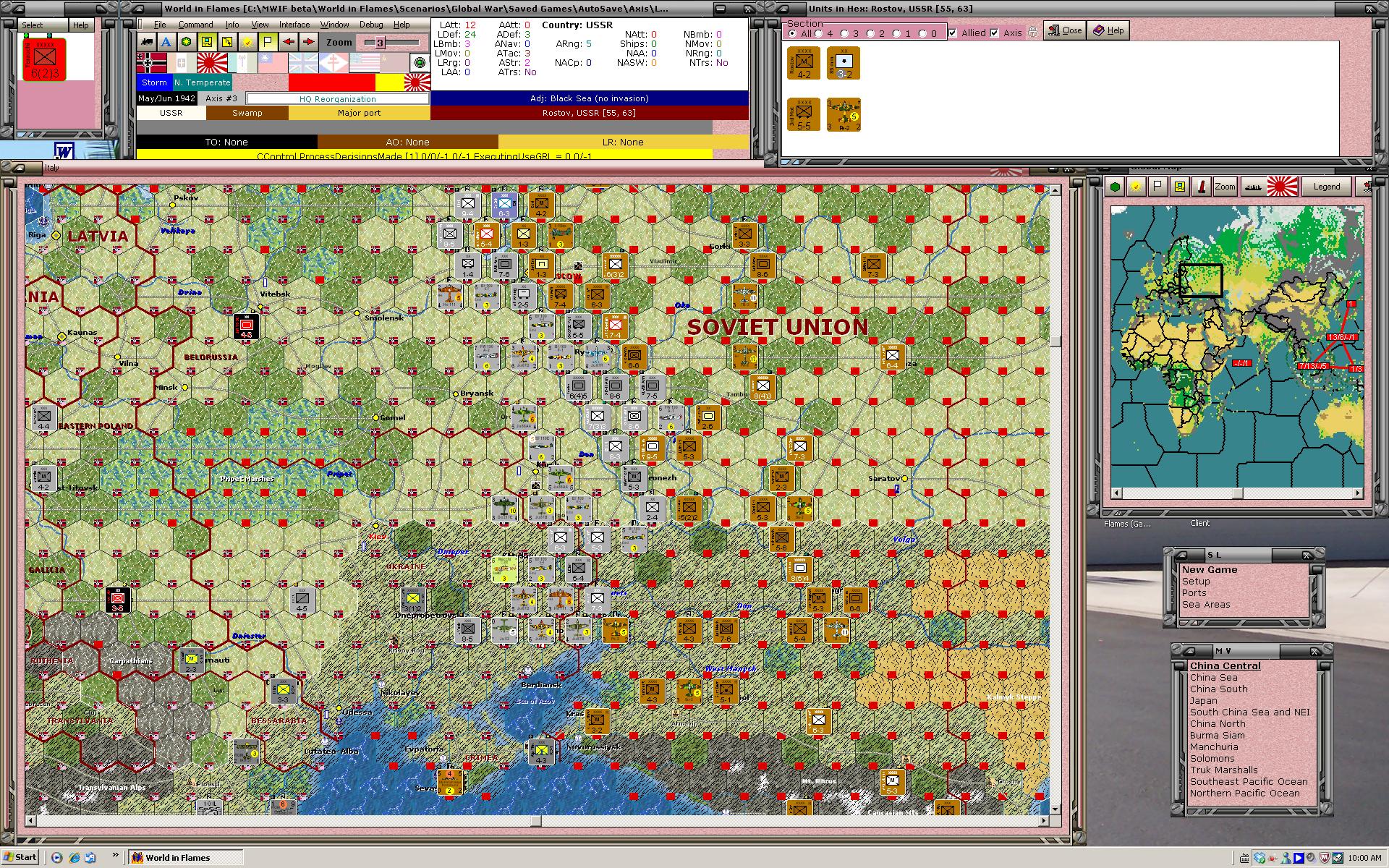This screenshot has height=868, width=1389.
Task: Select section '0' radio button
Action: tap(922, 33)
